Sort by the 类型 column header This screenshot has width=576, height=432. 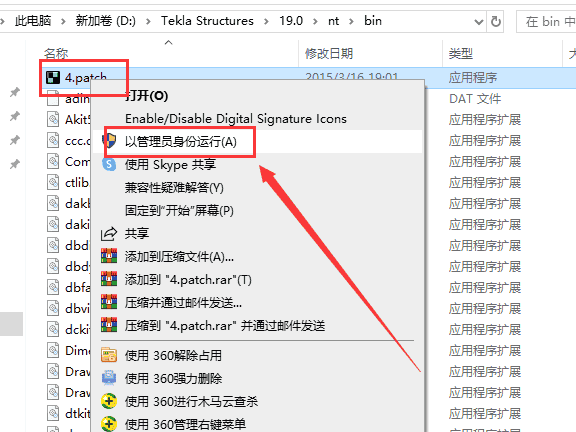pyautogui.click(x=461, y=54)
